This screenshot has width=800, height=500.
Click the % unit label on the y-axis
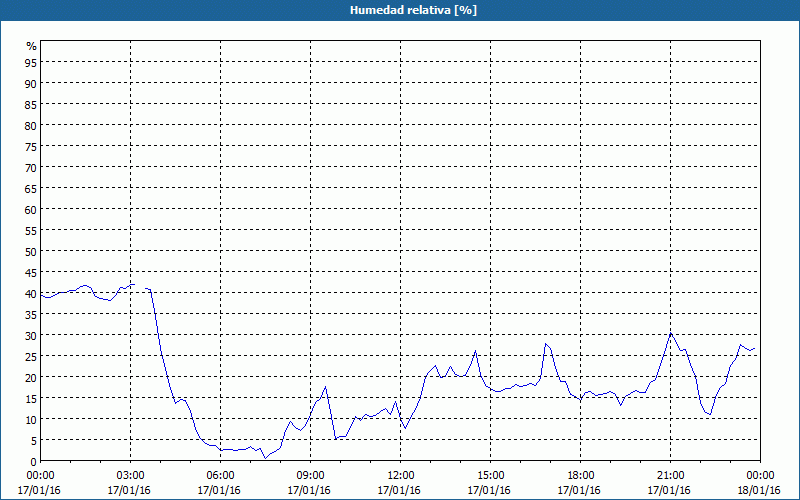31,46
